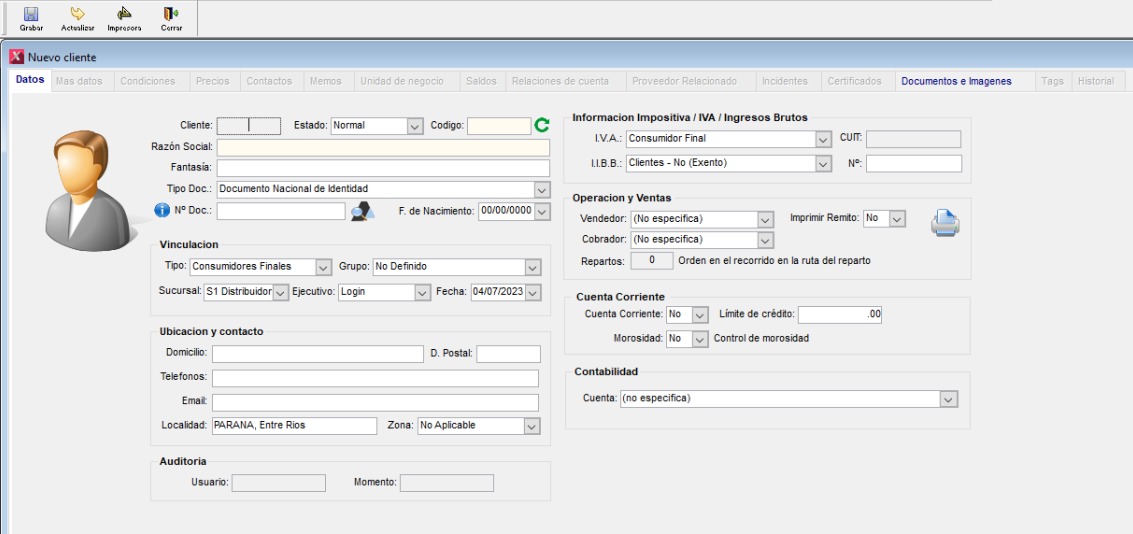This screenshot has height=534, width=1133.
Task: Open the Cuenta Corriente No dropdown
Action: pos(700,315)
